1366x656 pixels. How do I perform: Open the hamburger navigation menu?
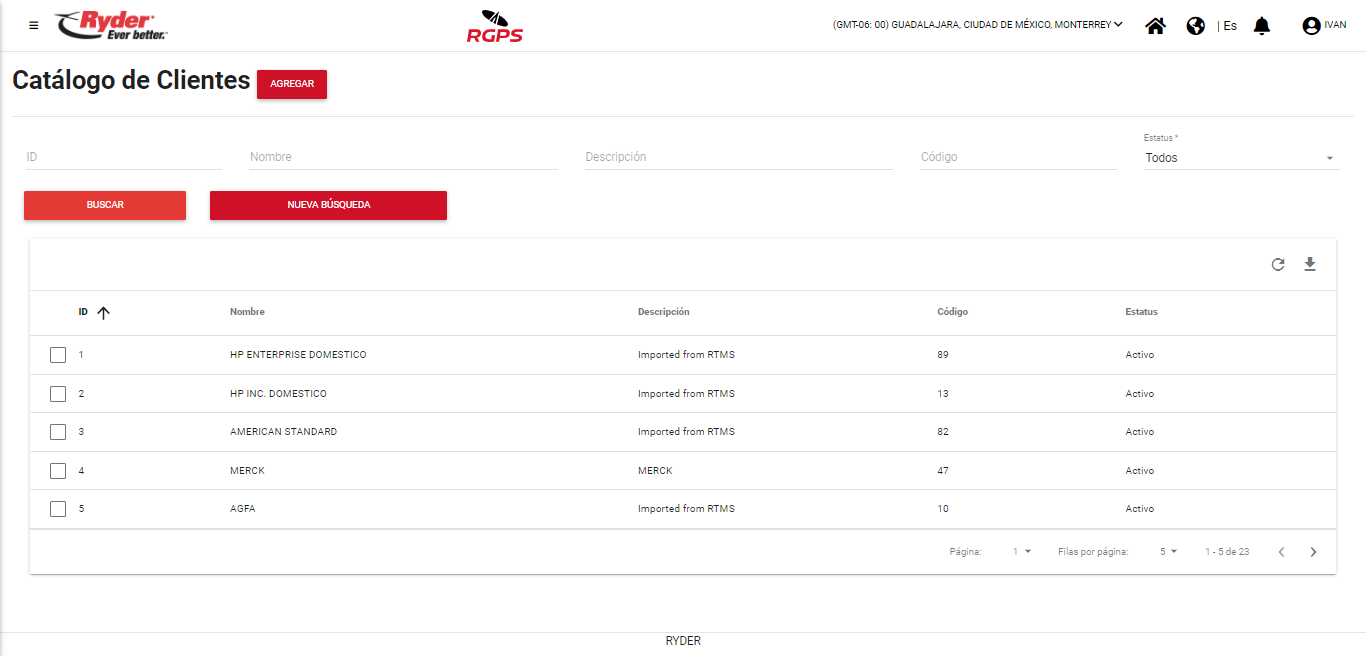[x=34, y=25]
